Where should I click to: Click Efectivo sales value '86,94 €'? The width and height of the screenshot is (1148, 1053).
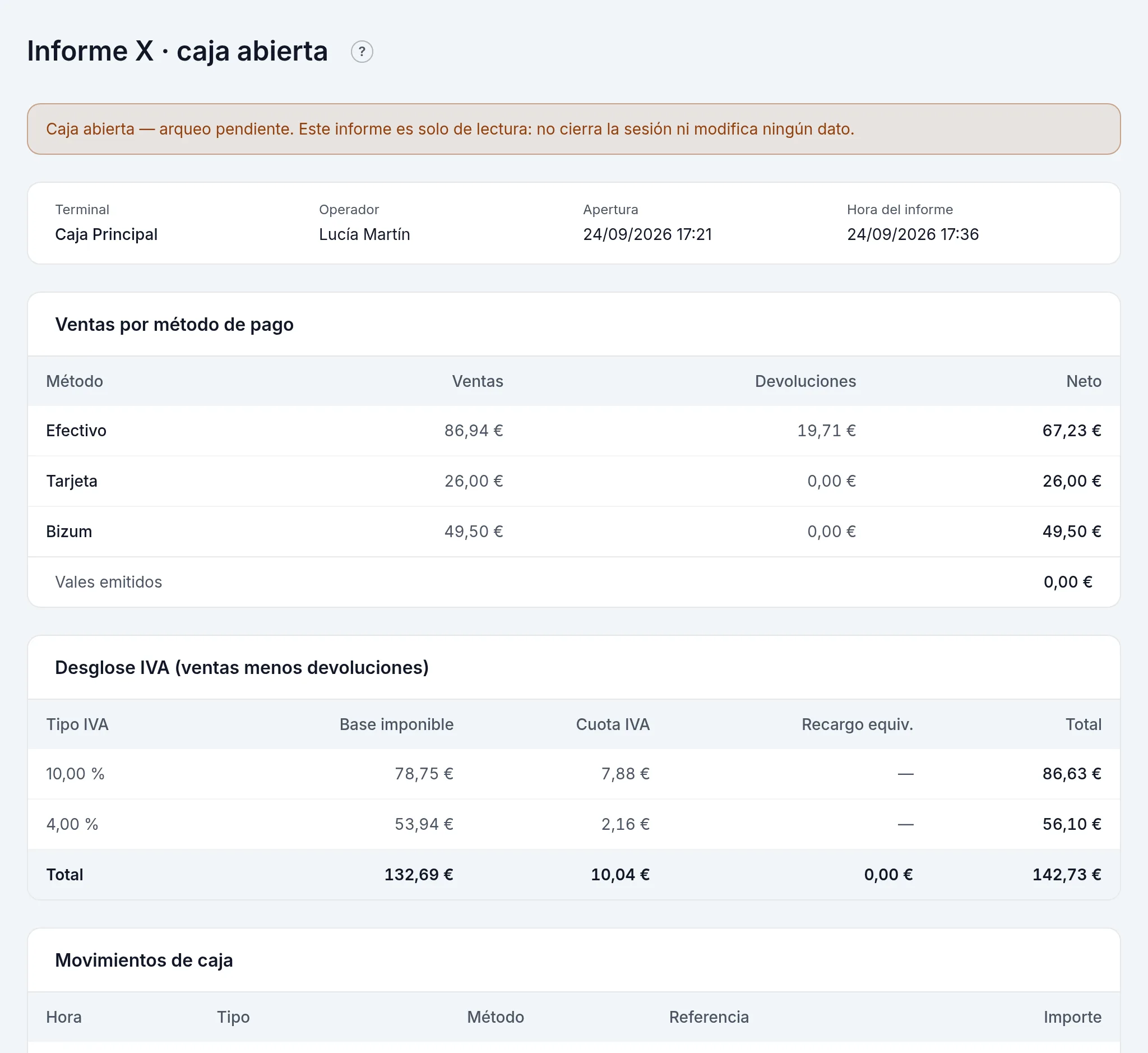pyautogui.click(x=474, y=431)
